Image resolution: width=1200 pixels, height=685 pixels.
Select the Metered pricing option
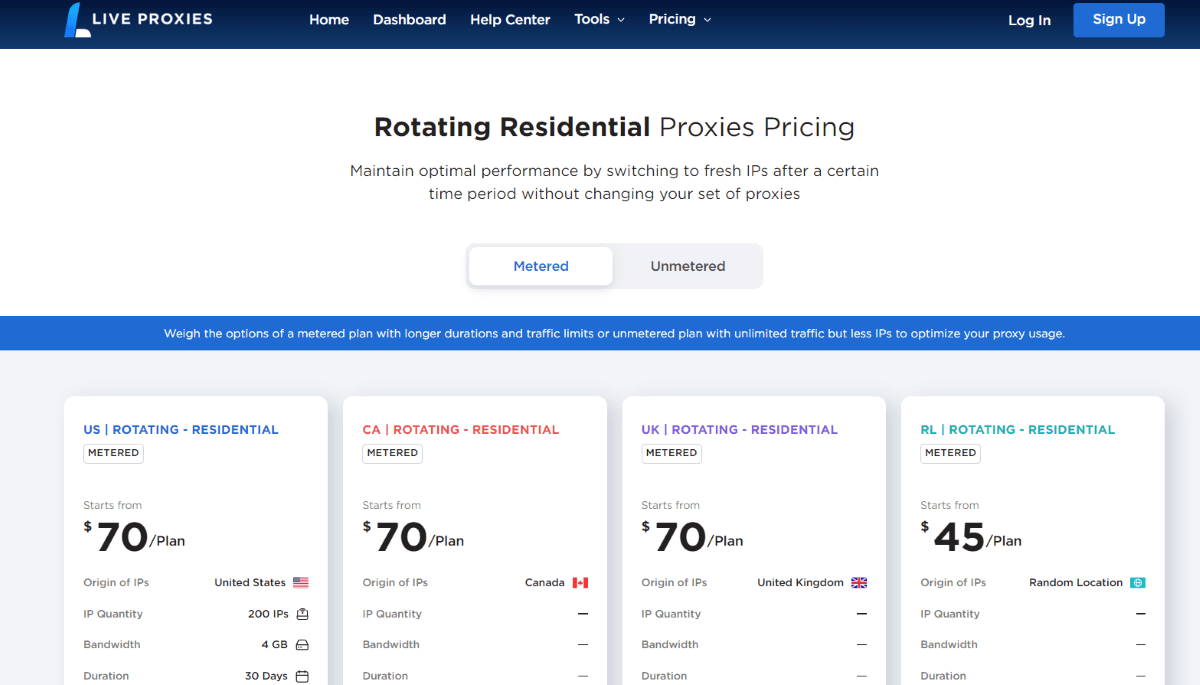click(x=540, y=266)
